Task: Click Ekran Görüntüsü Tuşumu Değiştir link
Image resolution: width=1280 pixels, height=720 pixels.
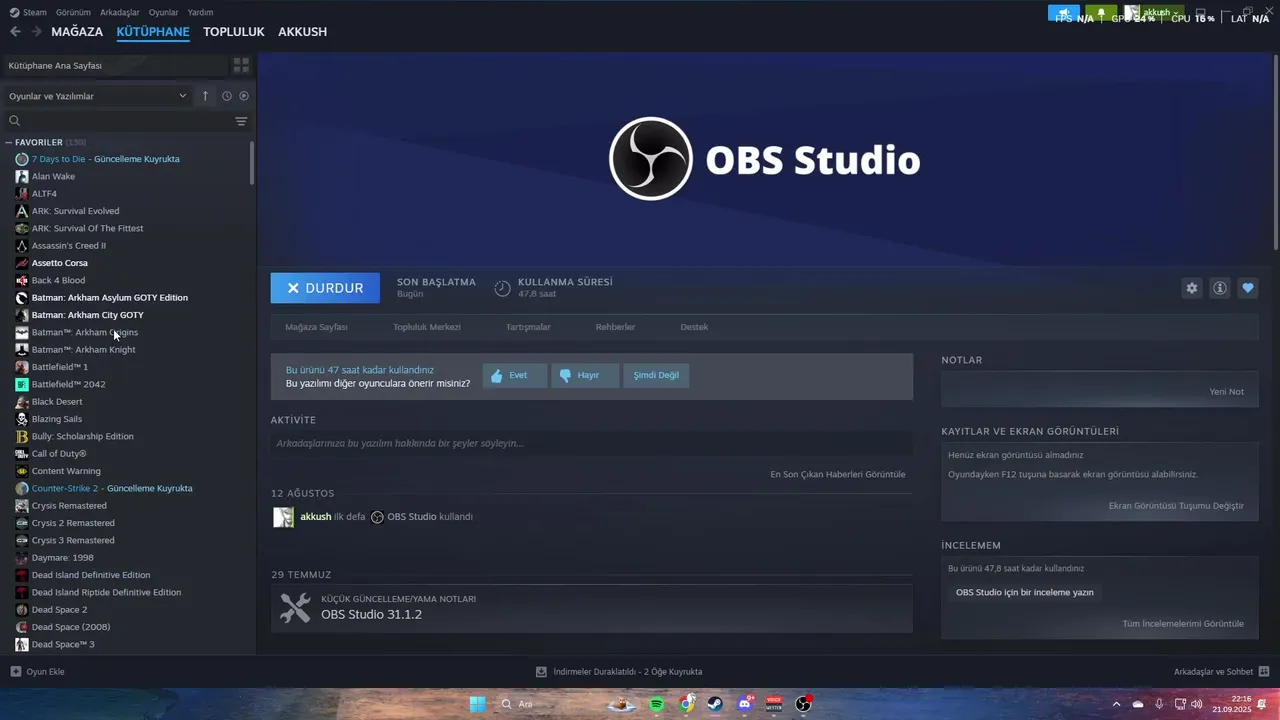Action: coord(1176,506)
